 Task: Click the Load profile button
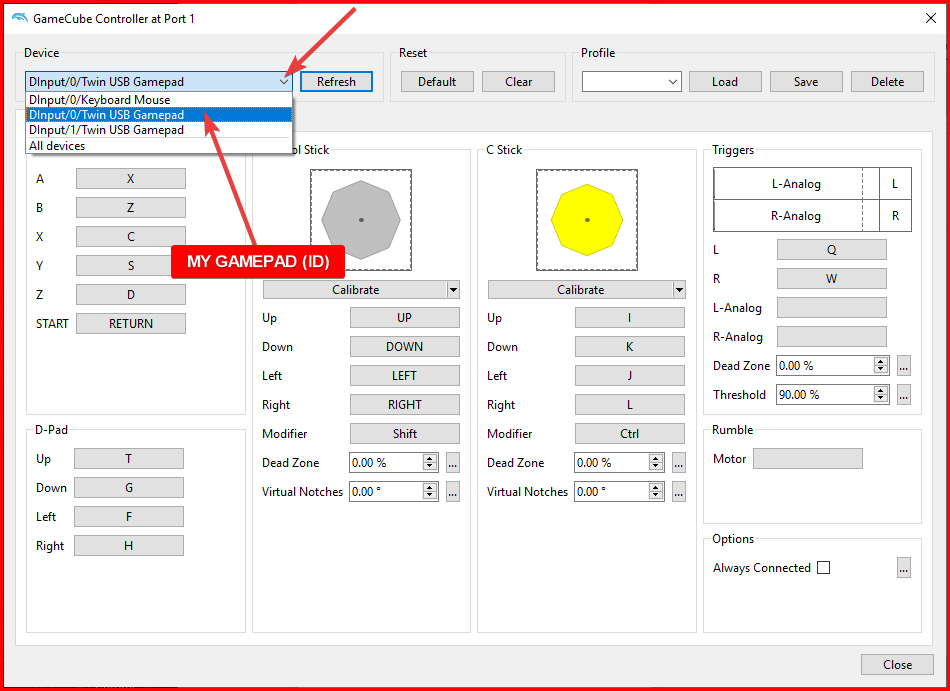(x=725, y=82)
